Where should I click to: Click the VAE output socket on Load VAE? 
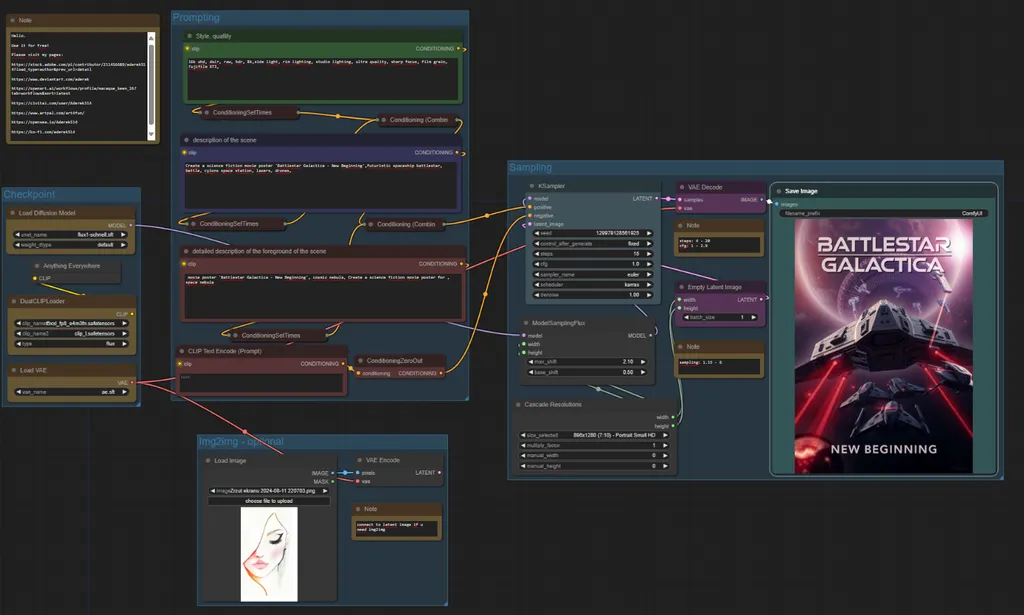coord(131,382)
